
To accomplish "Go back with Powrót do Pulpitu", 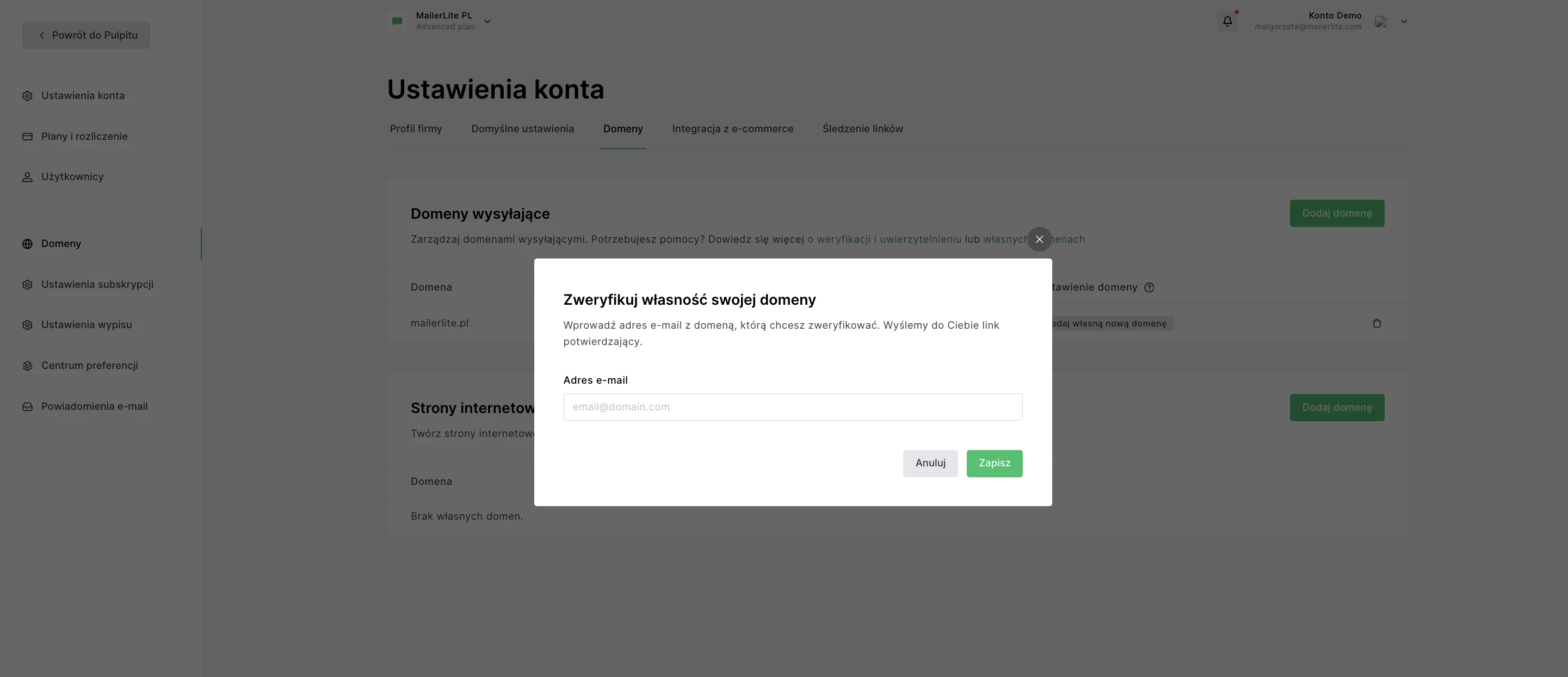I will 87,35.
